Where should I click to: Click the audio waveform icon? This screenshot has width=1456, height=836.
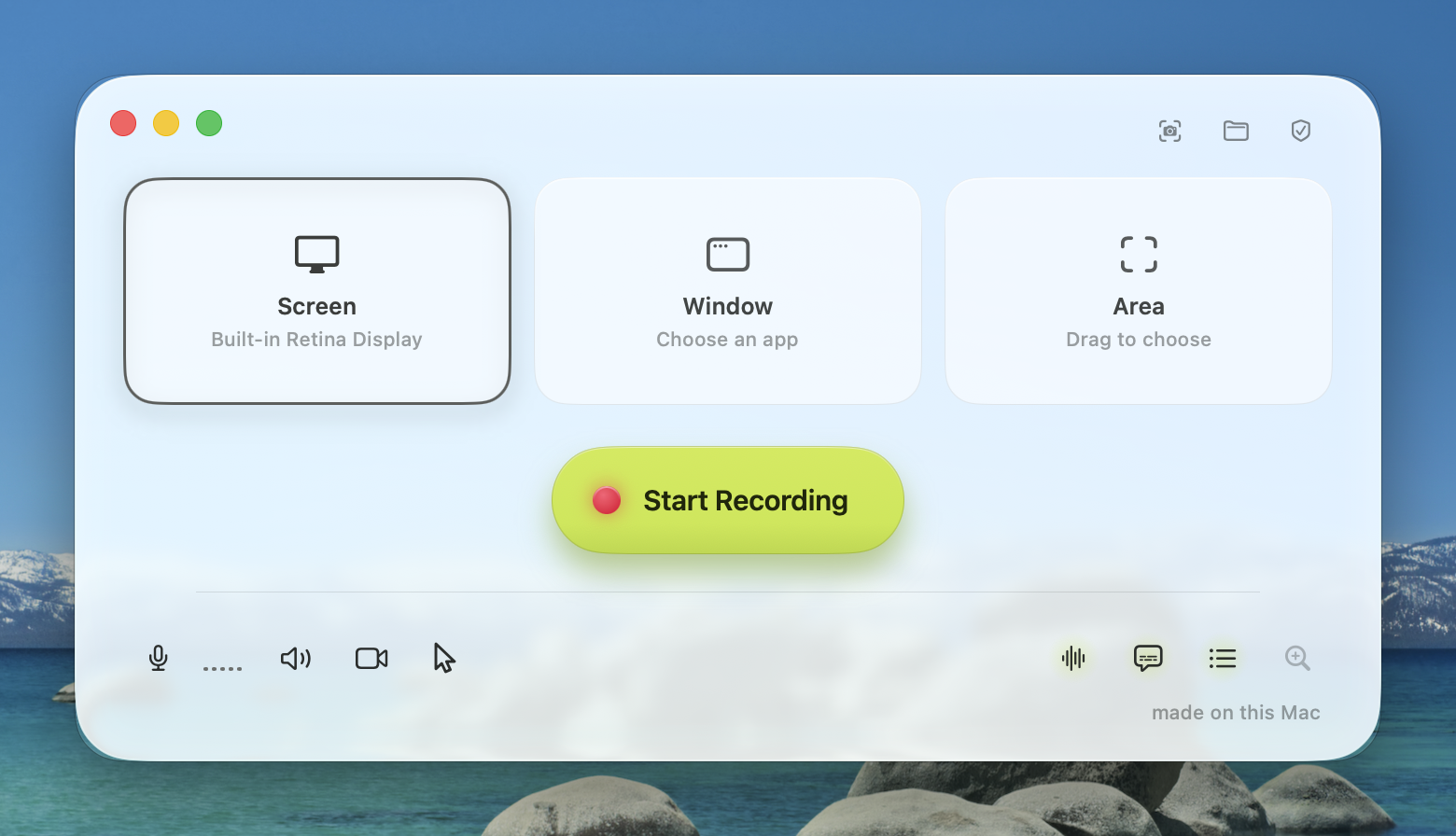click(1073, 659)
